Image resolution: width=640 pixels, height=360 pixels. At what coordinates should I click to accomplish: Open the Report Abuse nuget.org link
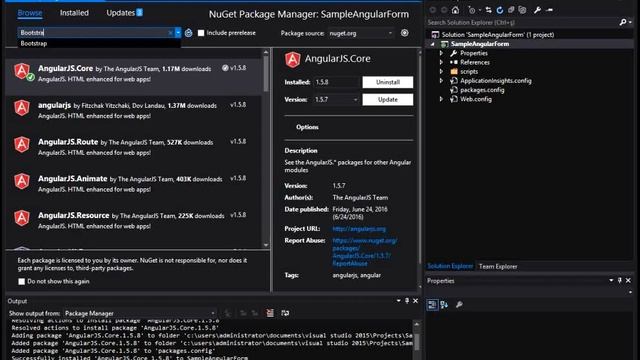364,252
